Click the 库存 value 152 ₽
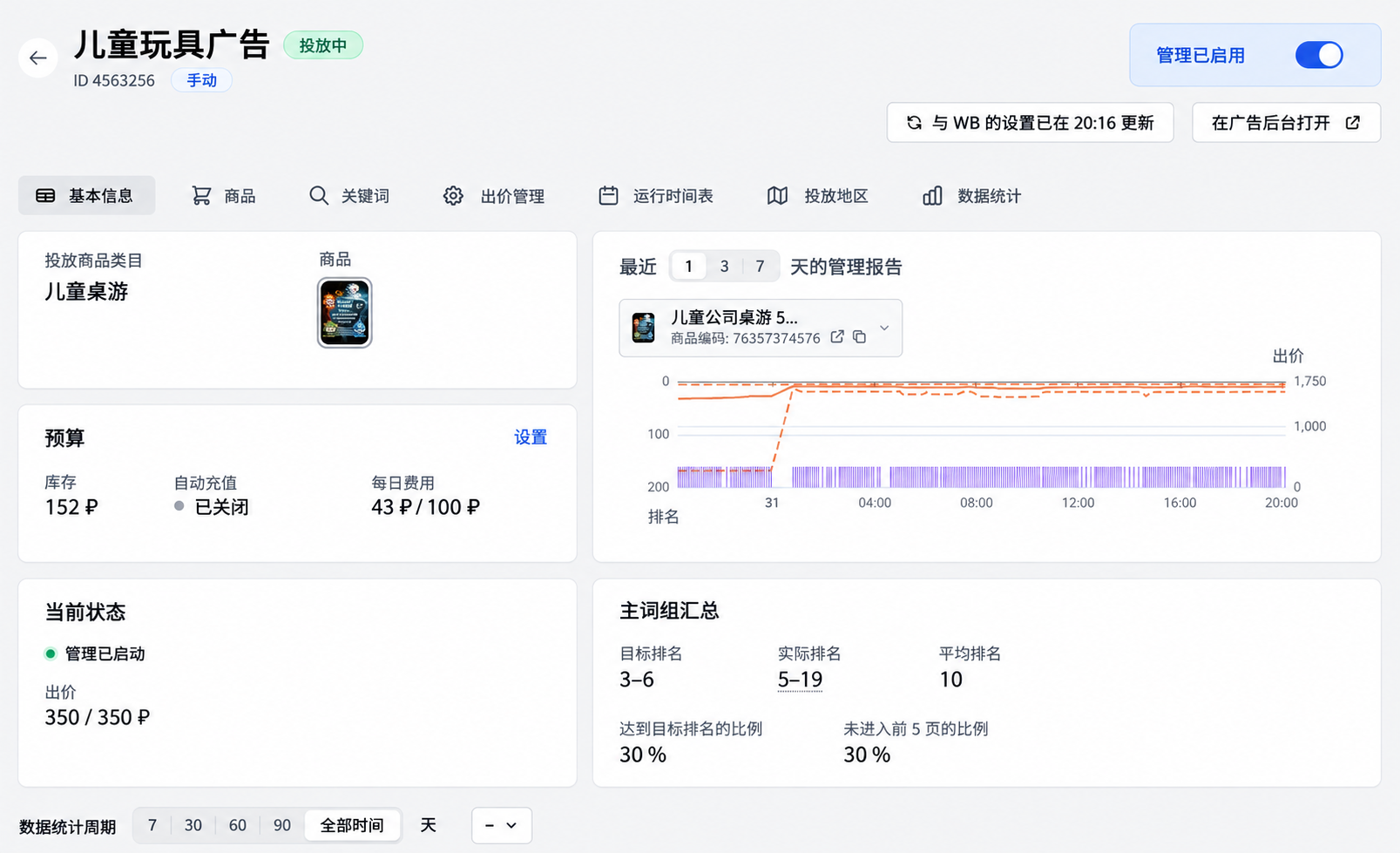Viewport: 1400px width, 853px height. pos(71,507)
